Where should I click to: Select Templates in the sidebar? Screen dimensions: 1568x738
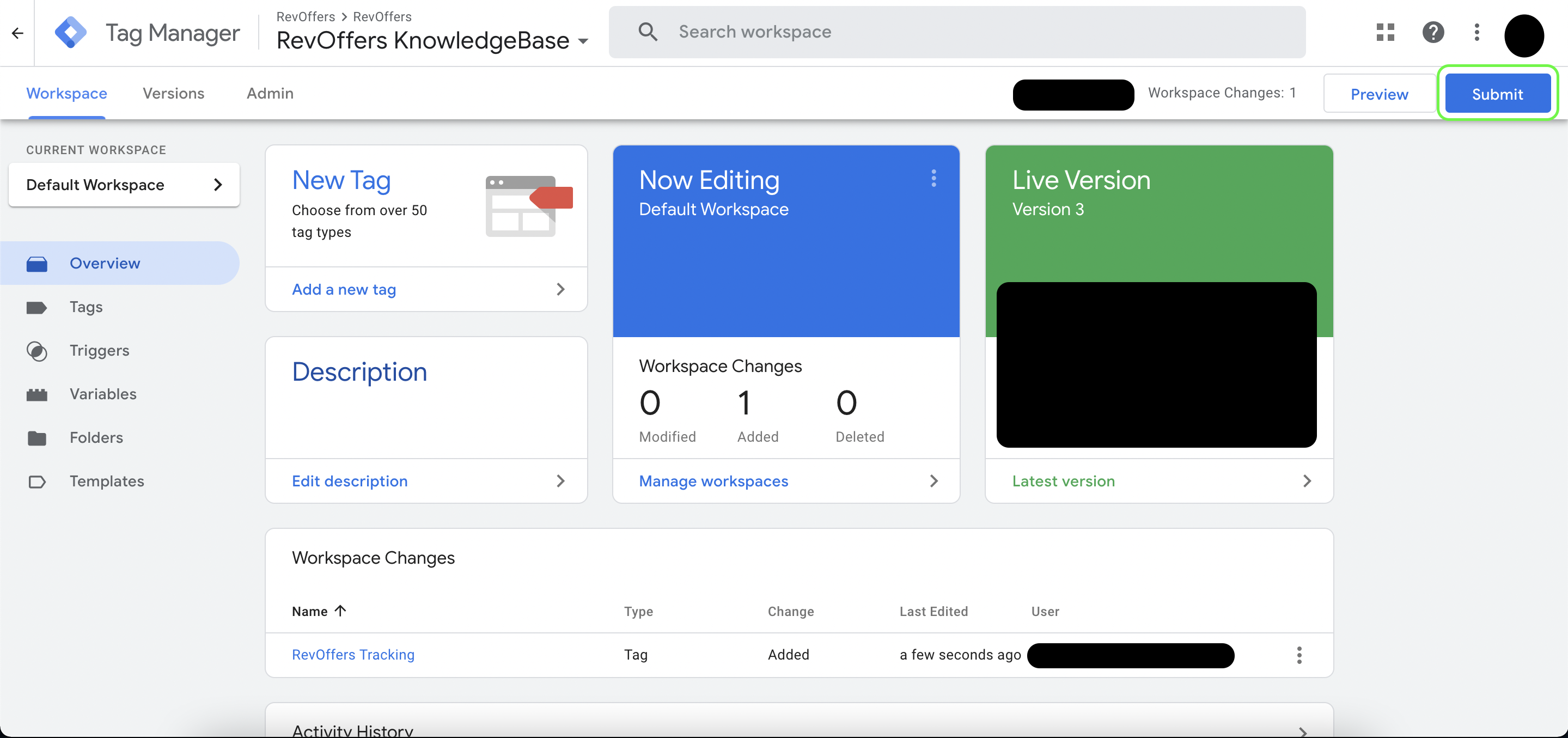(119, 481)
